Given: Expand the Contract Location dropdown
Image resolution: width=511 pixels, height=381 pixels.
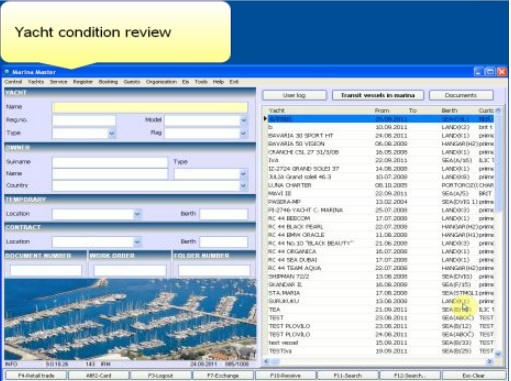Looking at the screenshot, I should point(137,242).
